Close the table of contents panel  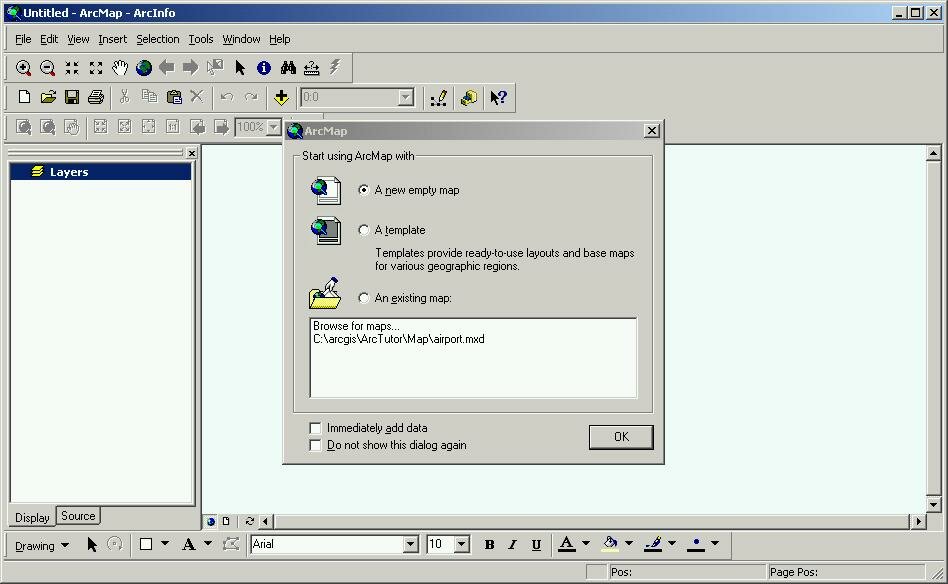click(x=192, y=154)
